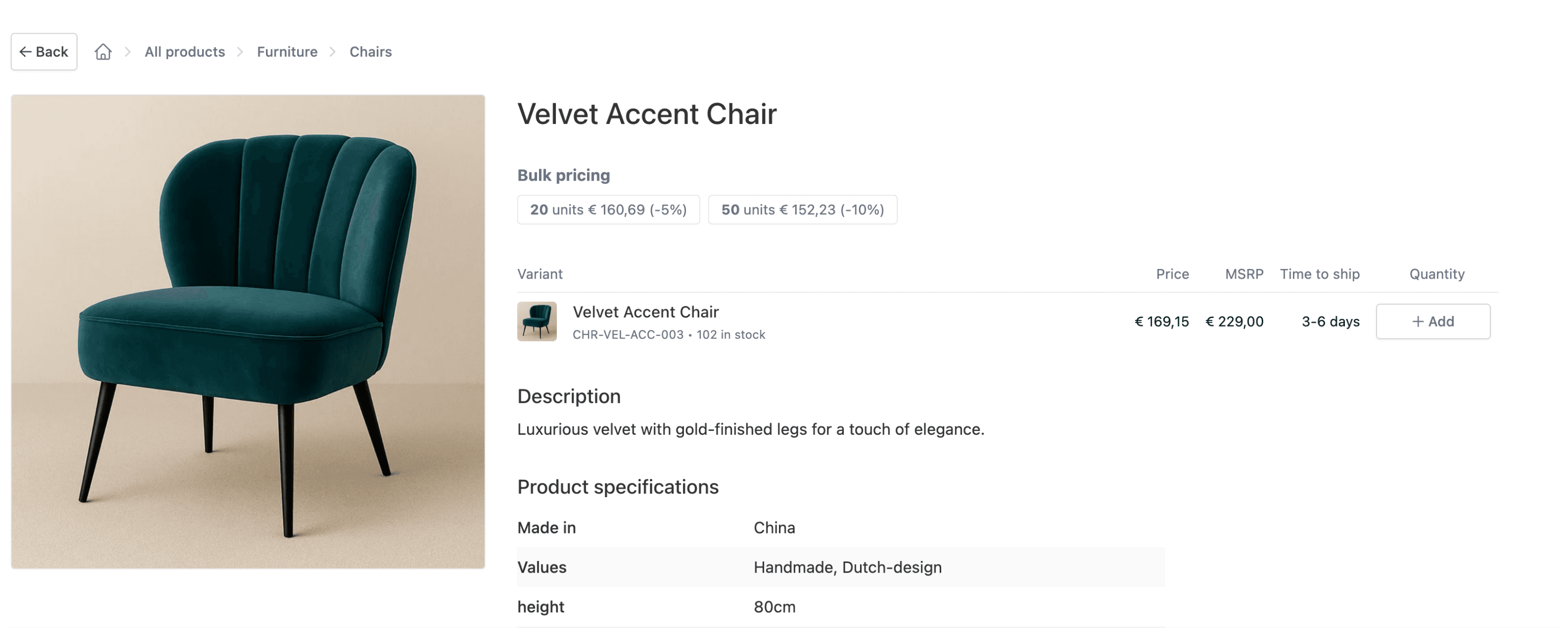
Task: Click the Quantity column header
Action: (1436, 274)
